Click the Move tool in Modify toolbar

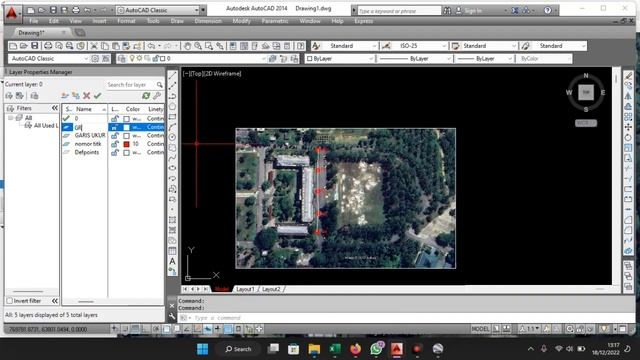point(628,127)
